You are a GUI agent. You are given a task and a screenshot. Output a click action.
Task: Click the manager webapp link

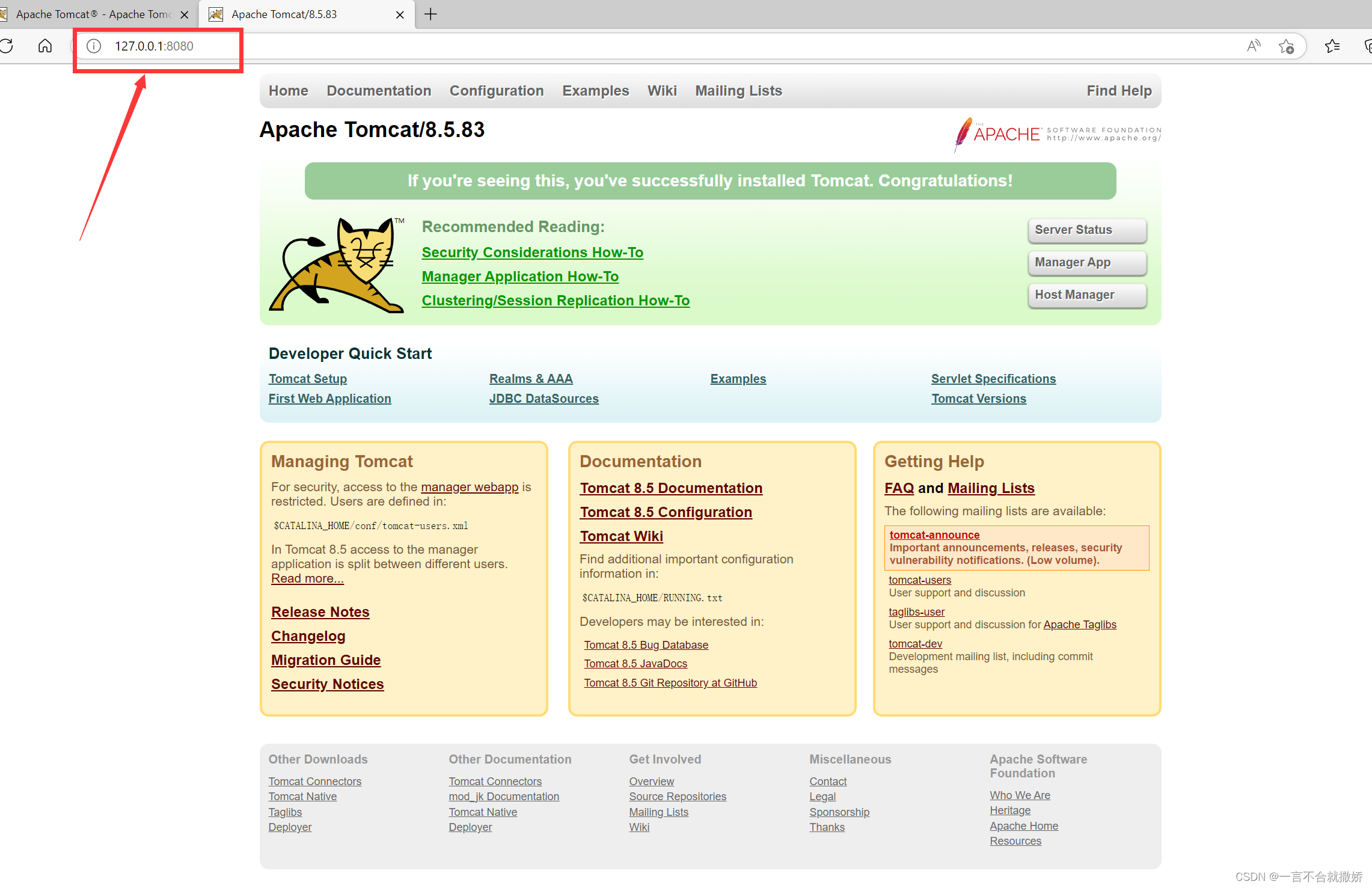pyautogui.click(x=470, y=487)
